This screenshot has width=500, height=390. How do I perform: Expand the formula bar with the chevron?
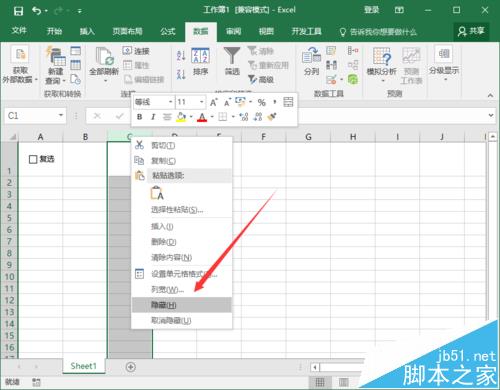point(491,115)
